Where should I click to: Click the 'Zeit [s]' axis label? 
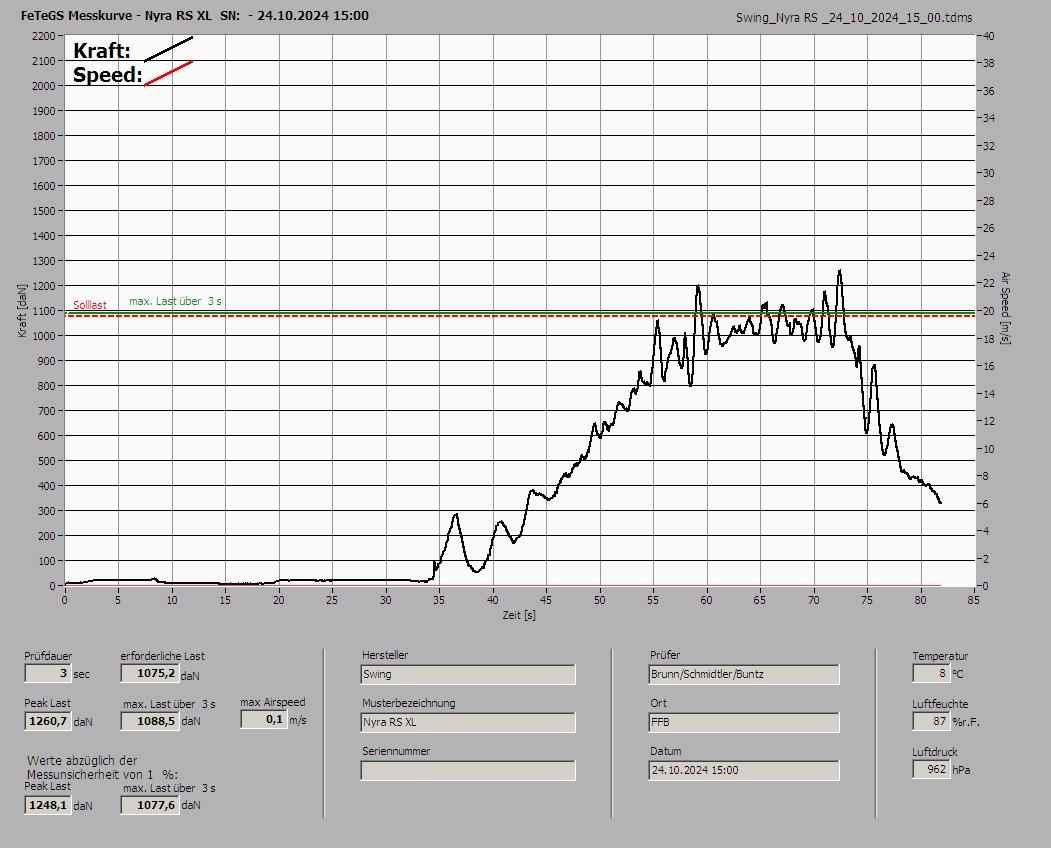click(519, 615)
